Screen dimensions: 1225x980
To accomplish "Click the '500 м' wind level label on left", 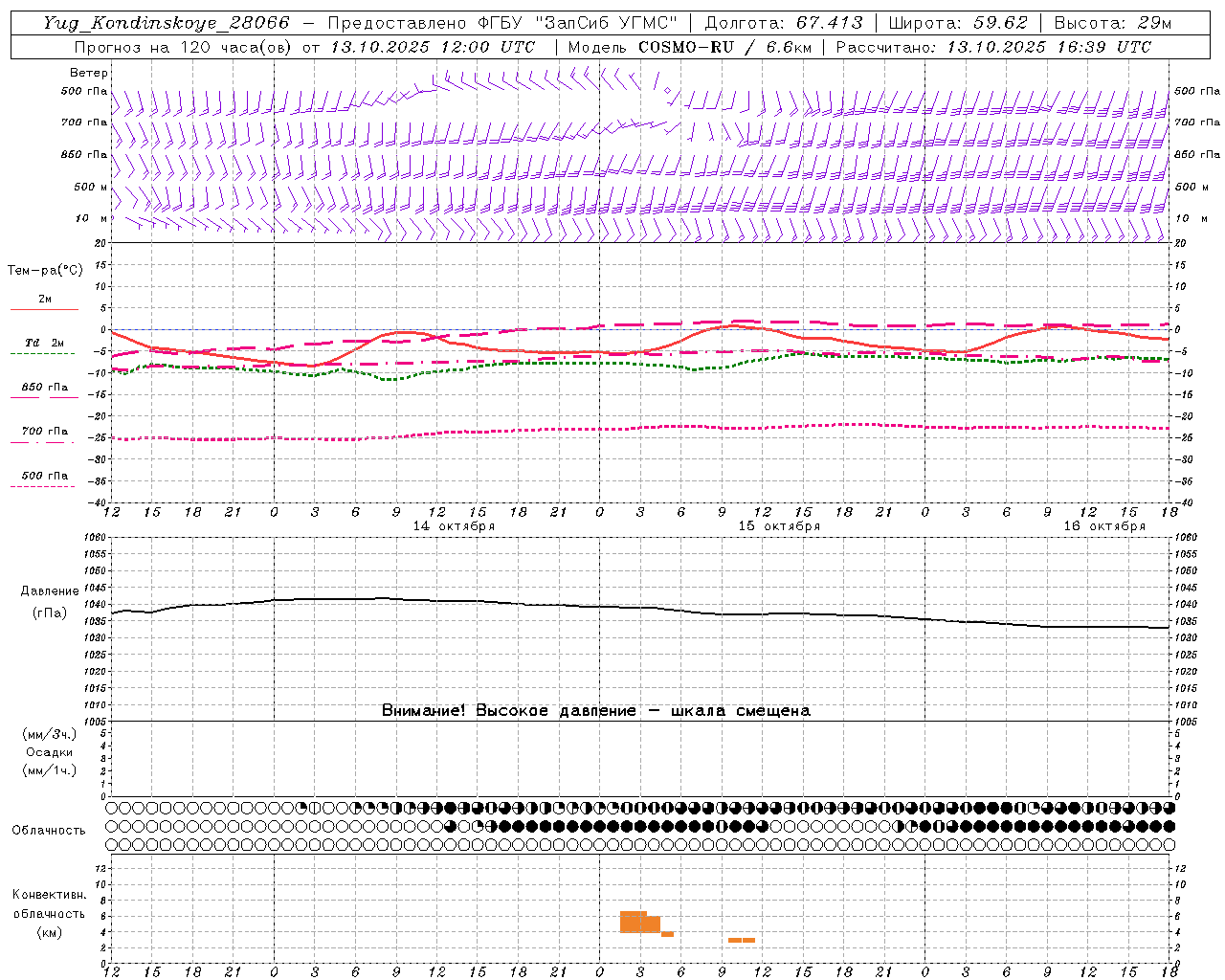I will 91,187.
